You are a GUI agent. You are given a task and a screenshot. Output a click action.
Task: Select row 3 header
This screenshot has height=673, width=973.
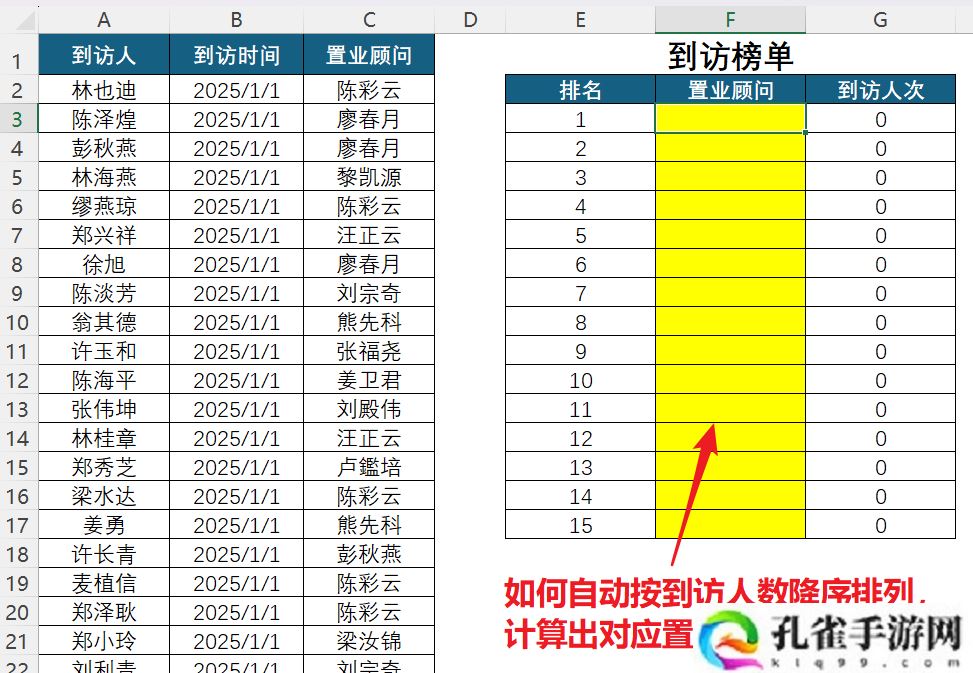[x=19, y=118]
